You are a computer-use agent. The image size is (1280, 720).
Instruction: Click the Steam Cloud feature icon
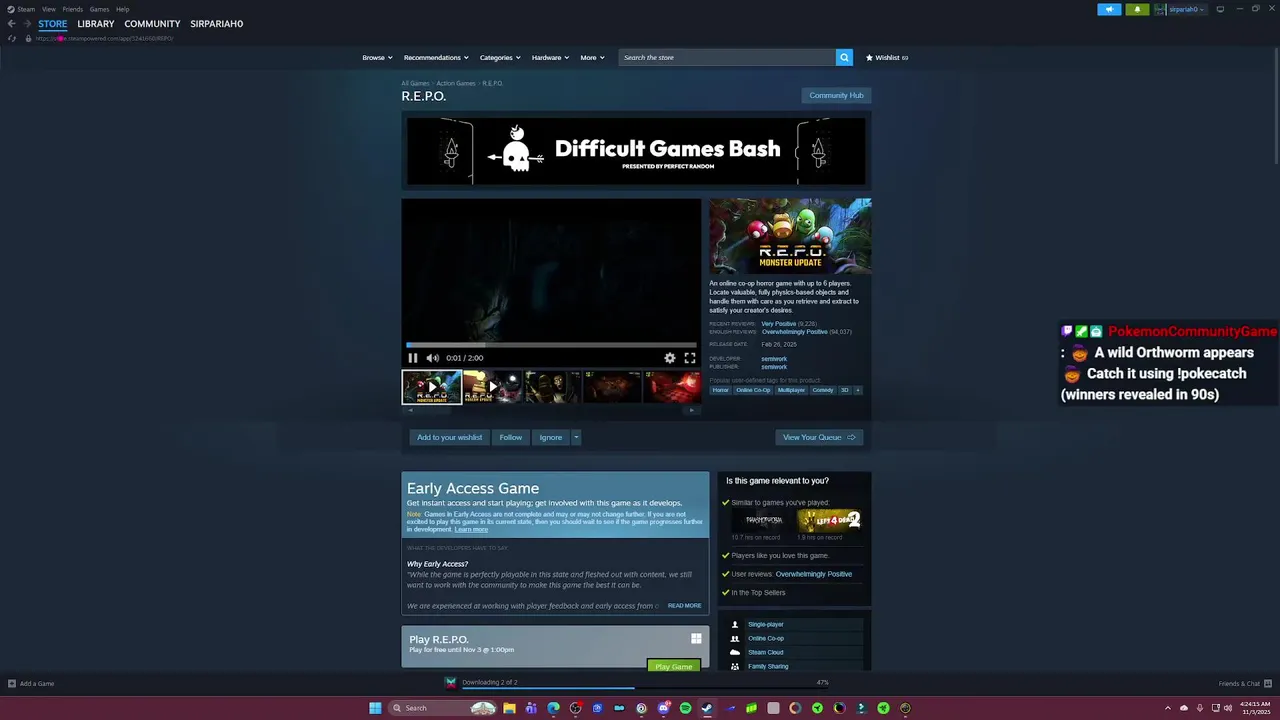click(x=735, y=652)
